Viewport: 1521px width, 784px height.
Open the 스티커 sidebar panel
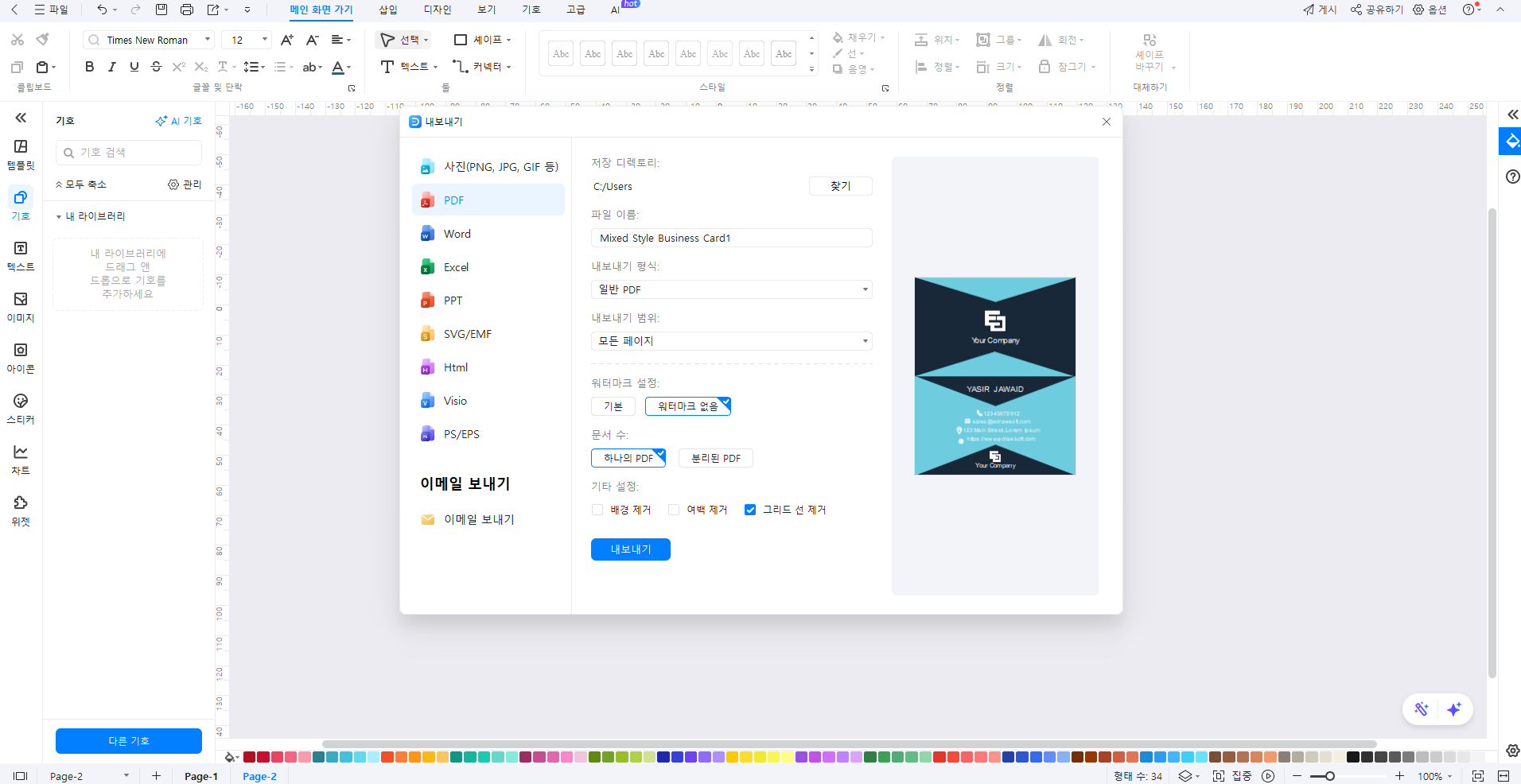pos(21,409)
